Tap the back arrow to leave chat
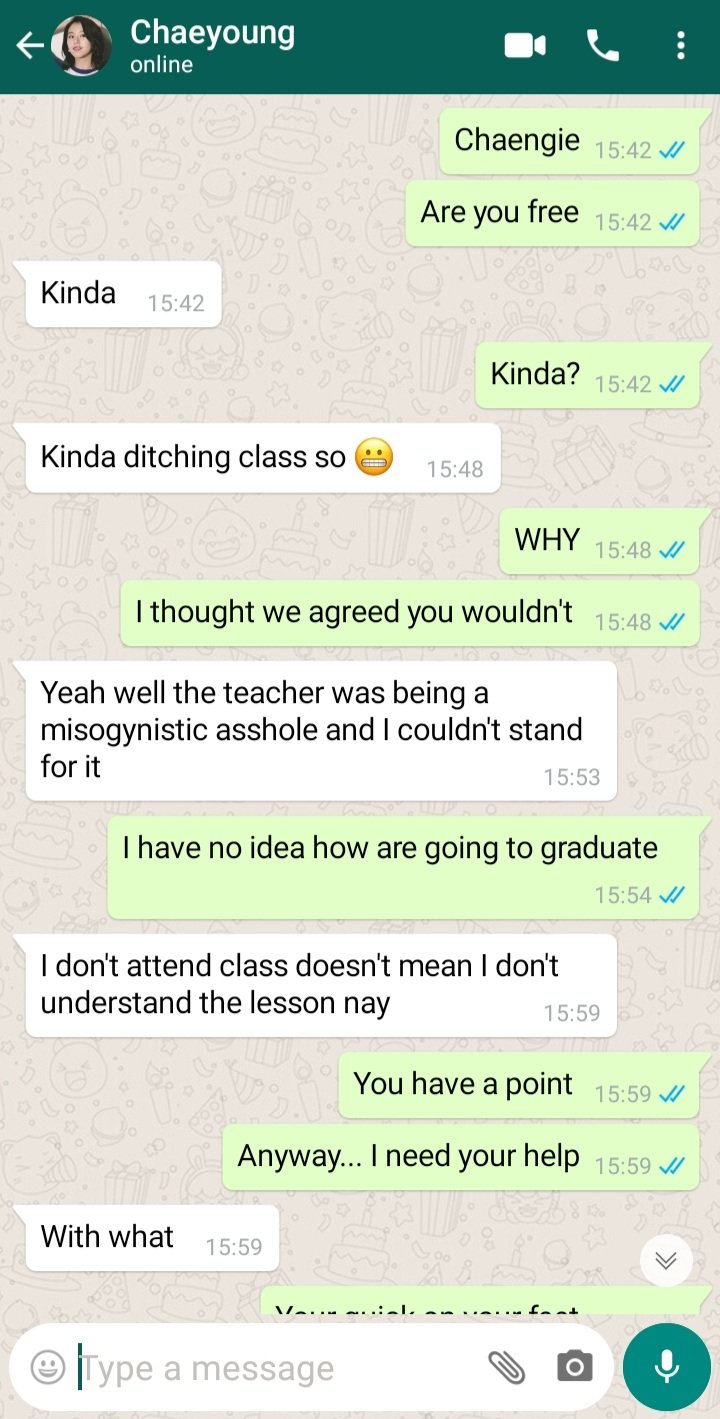720x1419 pixels. point(28,46)
